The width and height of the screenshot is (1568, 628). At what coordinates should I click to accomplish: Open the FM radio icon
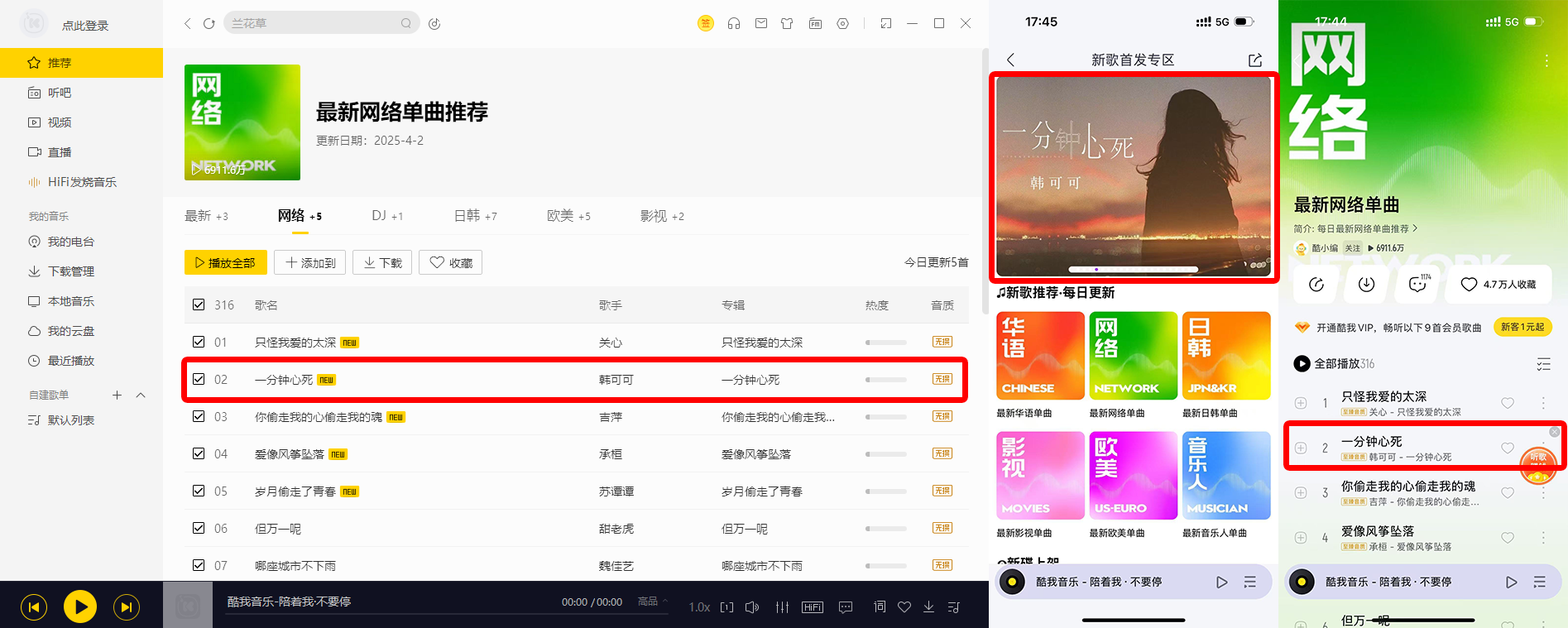815,23
